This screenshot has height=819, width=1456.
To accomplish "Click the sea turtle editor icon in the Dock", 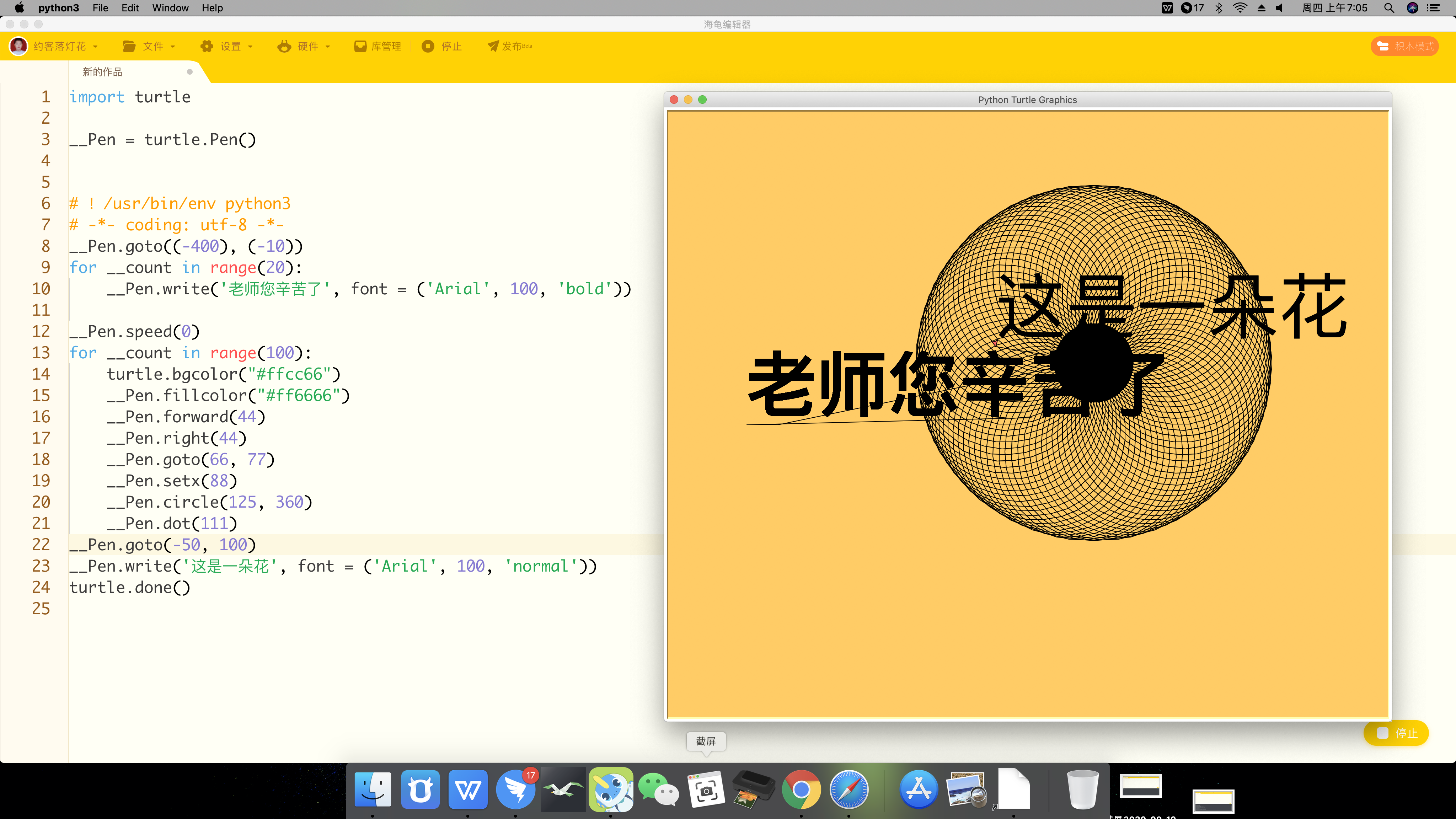I will click(610, 789).
